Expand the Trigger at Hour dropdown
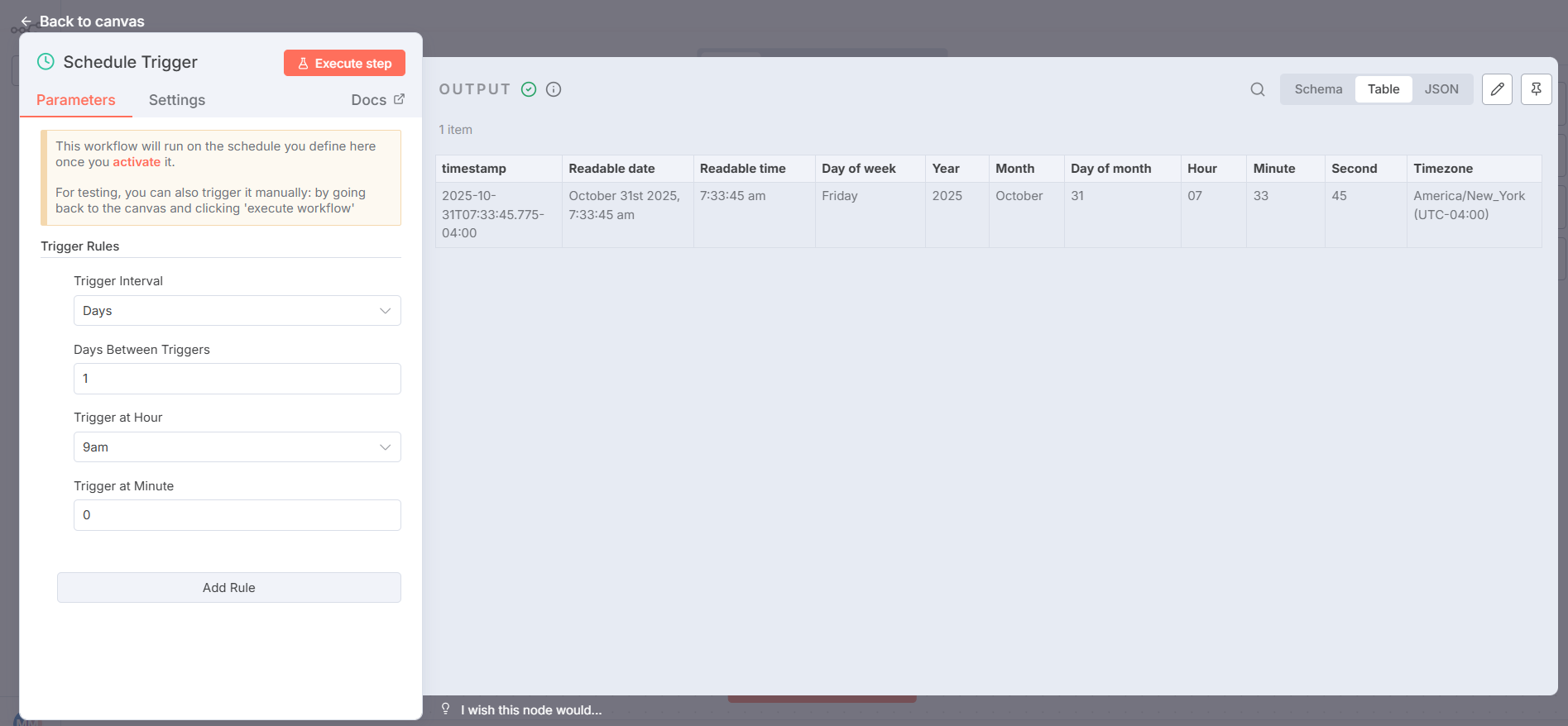Viewport: 1568px width, 726px height. 237,447
